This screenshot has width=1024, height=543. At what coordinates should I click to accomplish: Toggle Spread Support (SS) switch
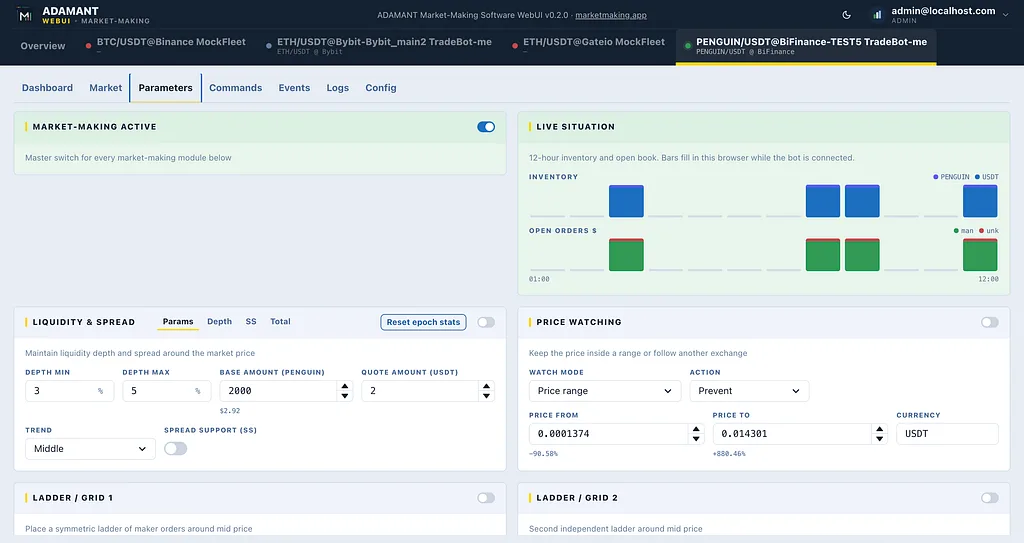click(x=175, y=449)
